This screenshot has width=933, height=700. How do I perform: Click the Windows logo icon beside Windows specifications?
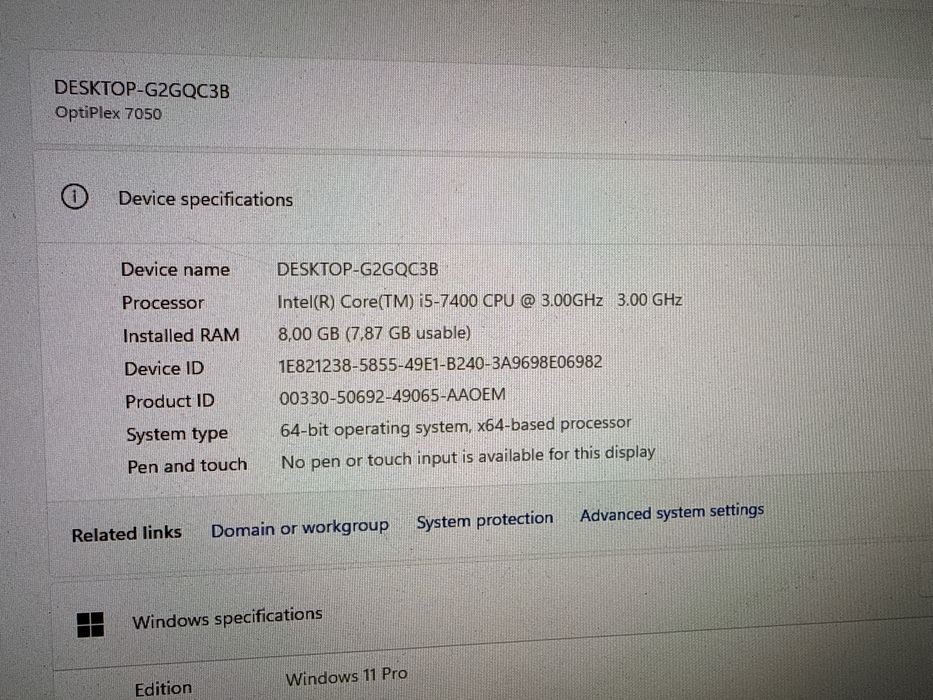(90, 625)
